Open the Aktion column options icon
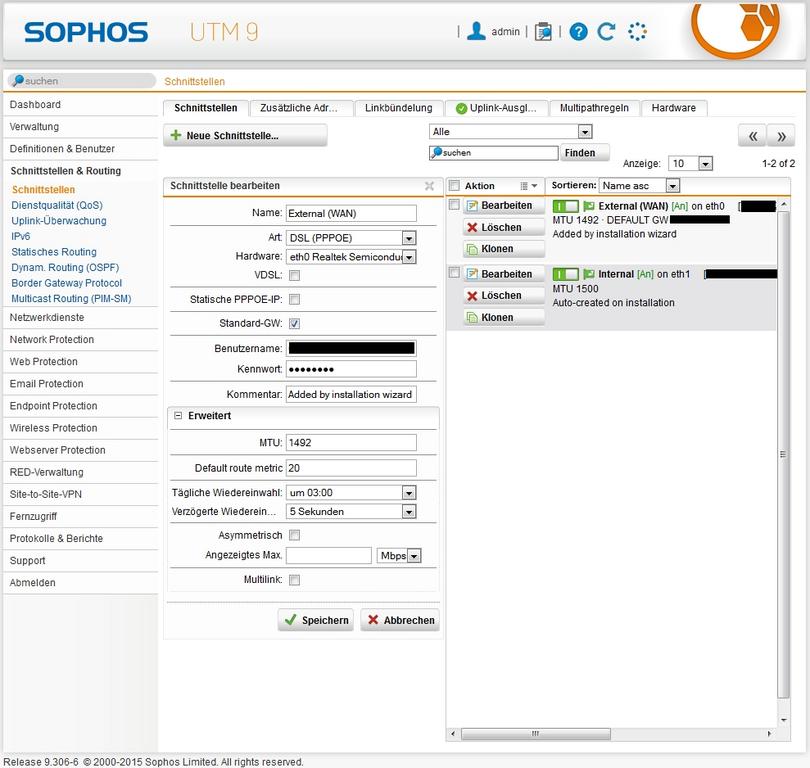This screenshot has height=768, width=810. point(528,186)
